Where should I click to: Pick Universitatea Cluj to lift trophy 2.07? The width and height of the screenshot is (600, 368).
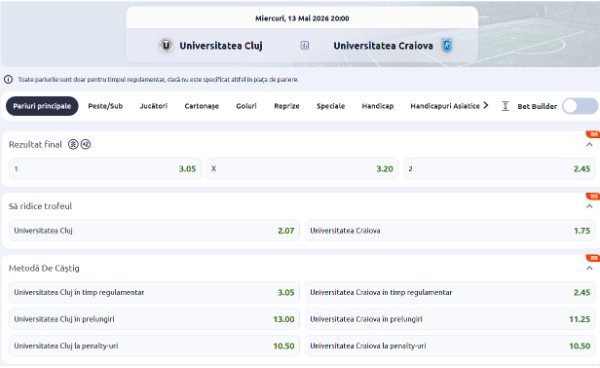[154, 231]
